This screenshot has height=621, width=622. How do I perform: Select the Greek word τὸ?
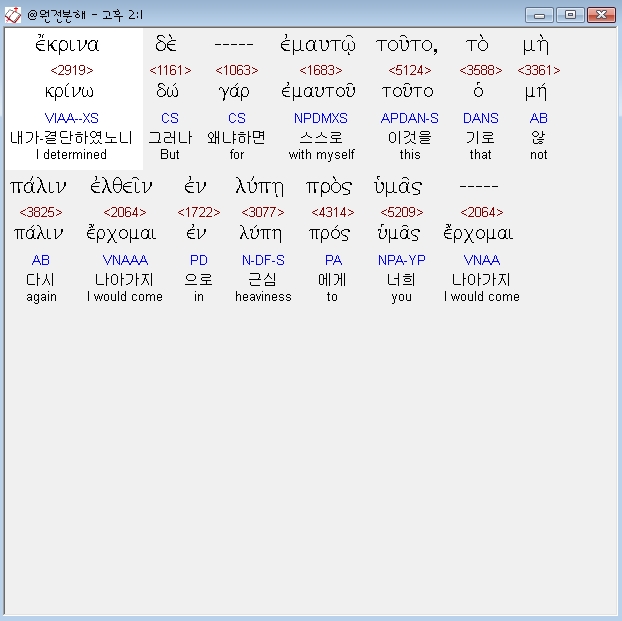[x=478, y=45]
